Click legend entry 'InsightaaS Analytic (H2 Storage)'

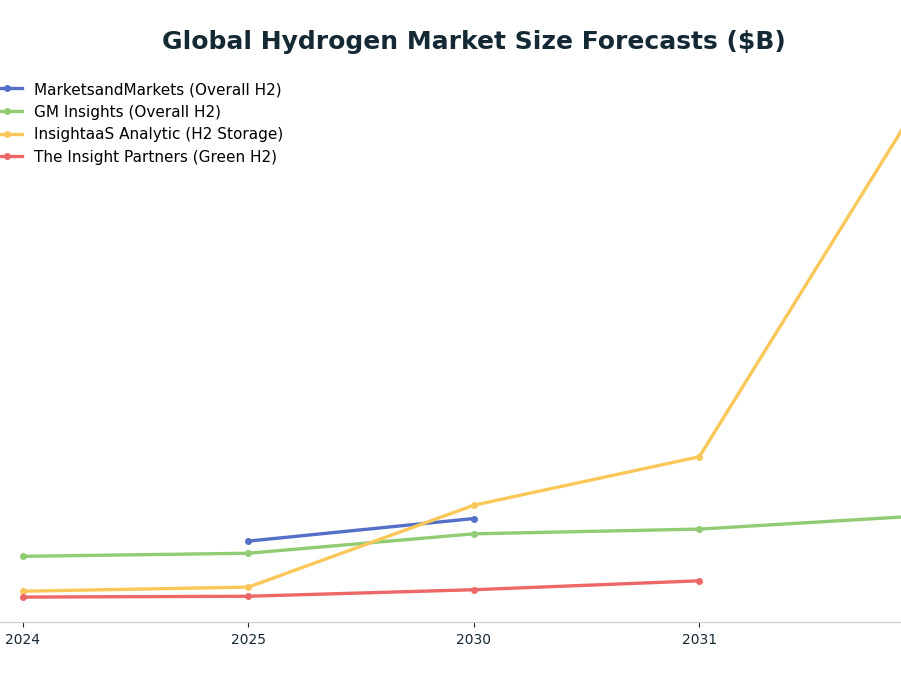pyautogui.click(x=159, y=134)
